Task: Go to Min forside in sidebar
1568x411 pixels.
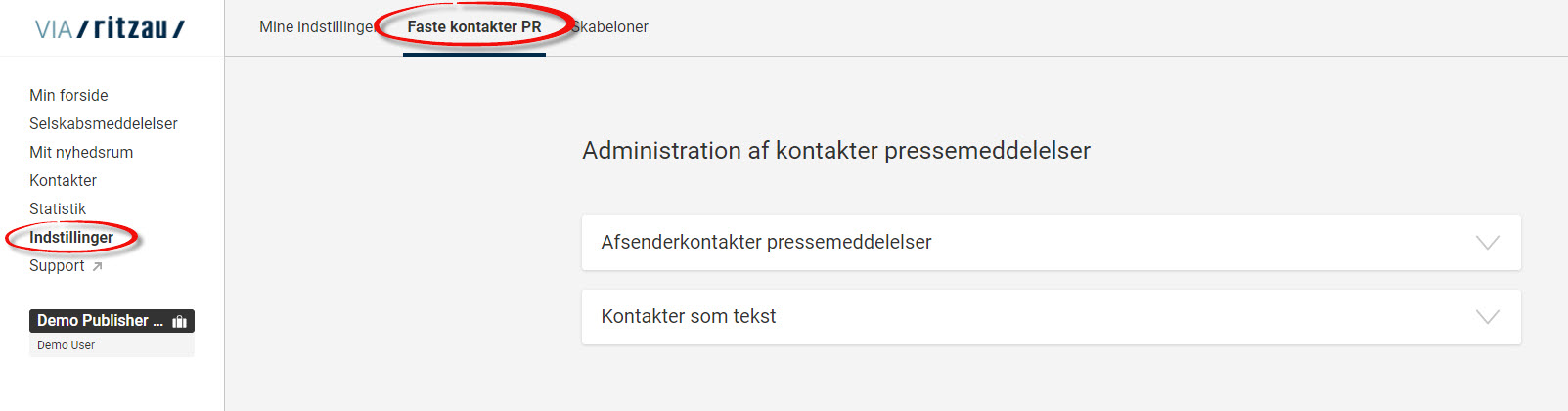Action: pos(68,95)
